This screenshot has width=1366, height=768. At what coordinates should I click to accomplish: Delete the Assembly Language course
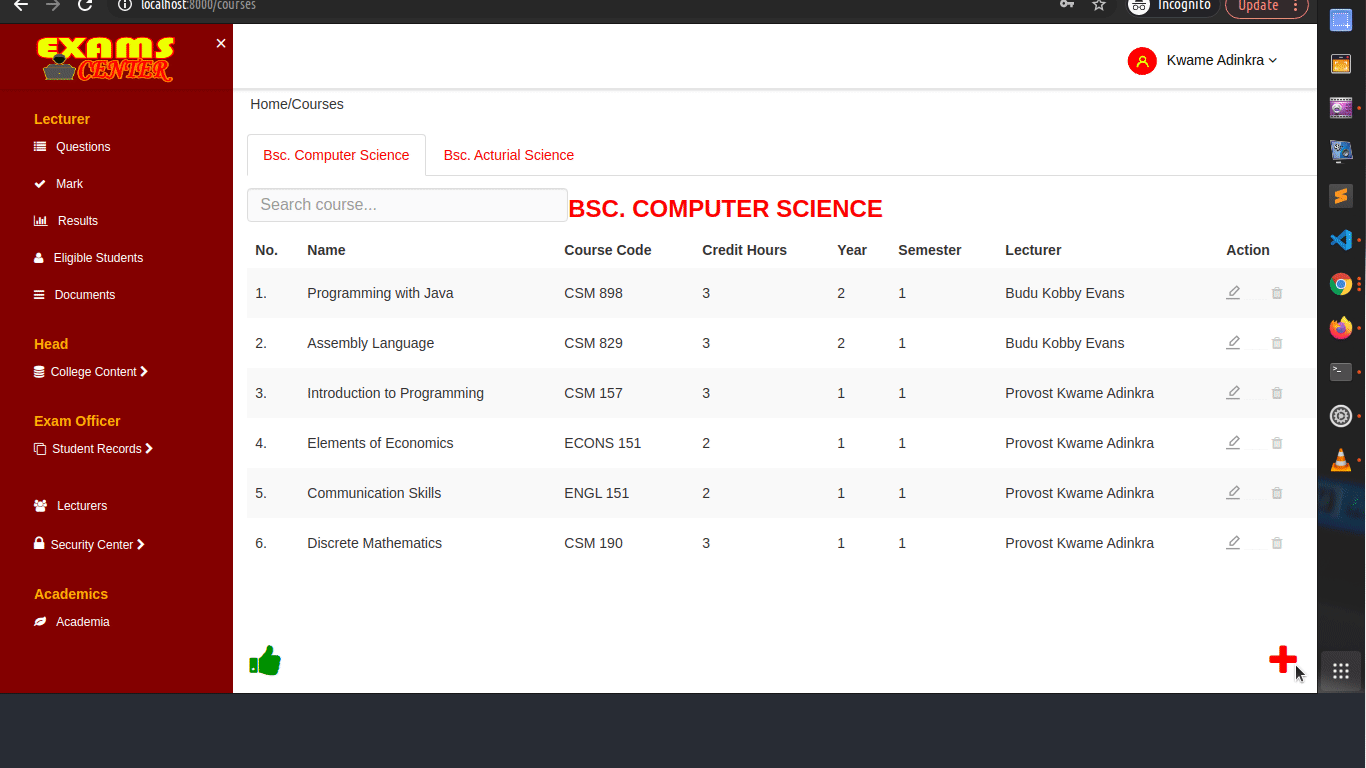[x=1277, y=343]
